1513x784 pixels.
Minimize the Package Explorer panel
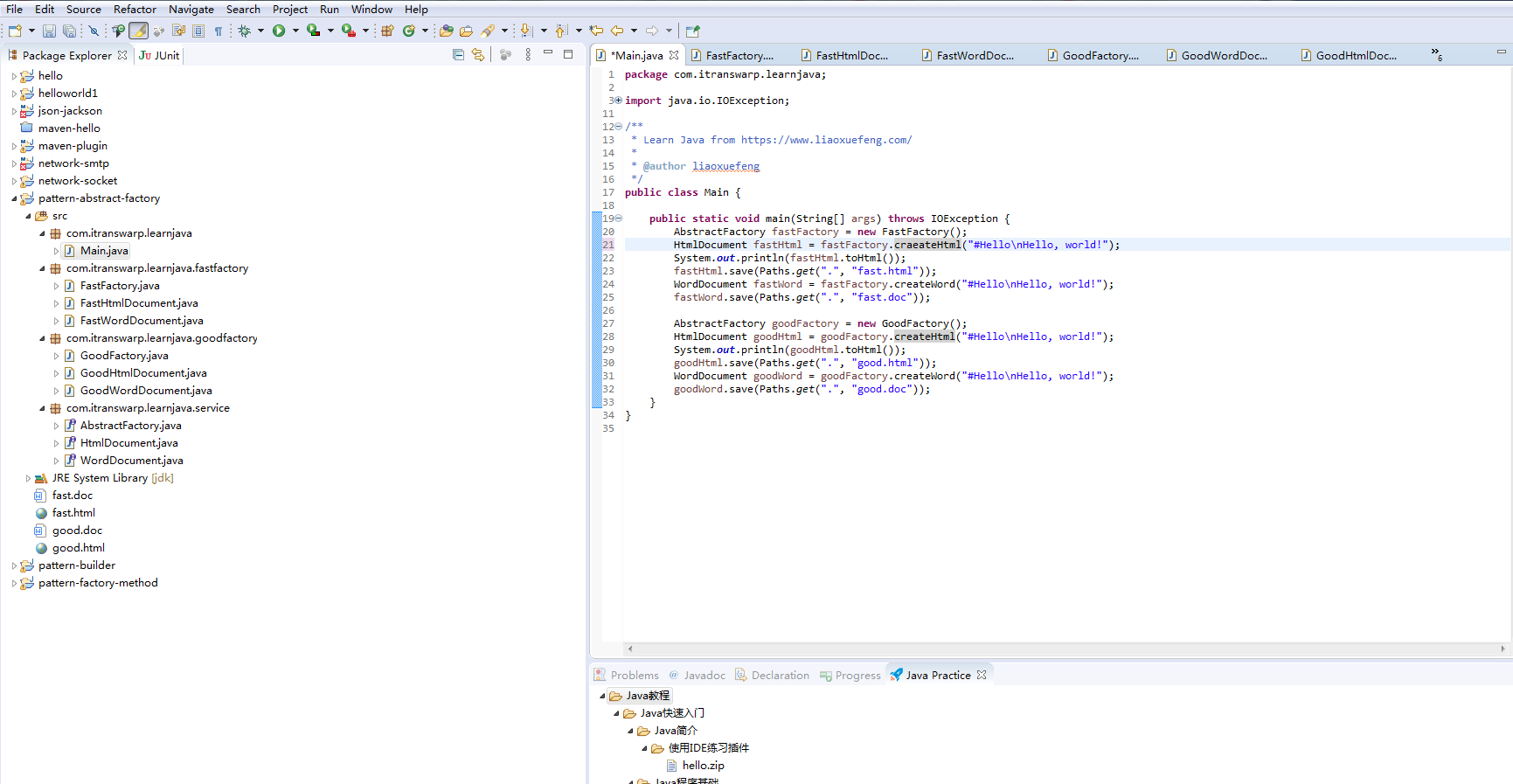[x=548, y=53]
